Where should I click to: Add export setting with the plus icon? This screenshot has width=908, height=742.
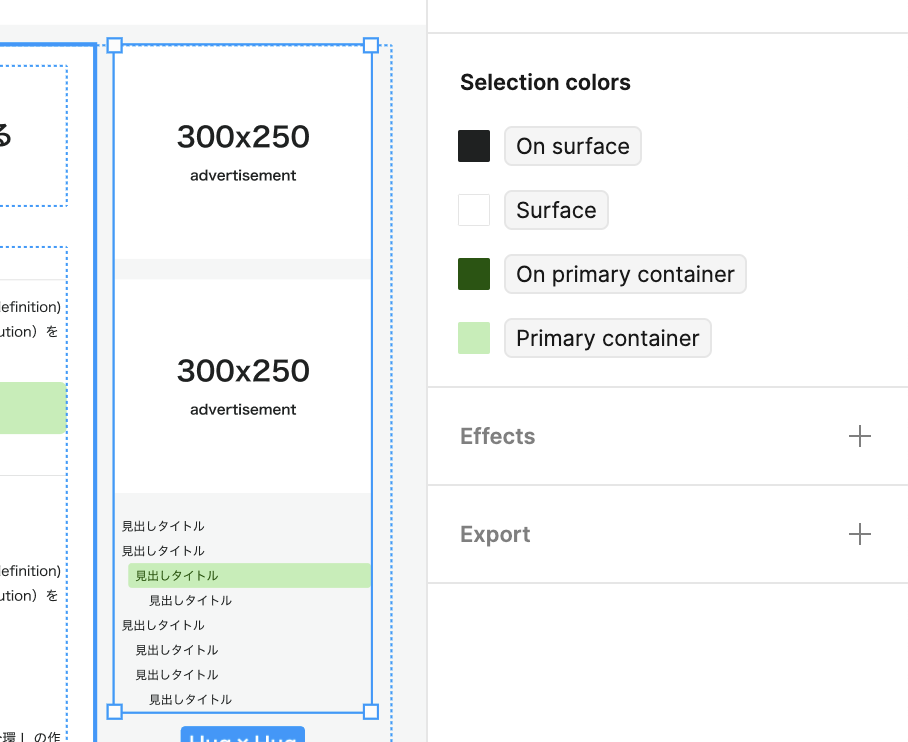pos(859,534)
